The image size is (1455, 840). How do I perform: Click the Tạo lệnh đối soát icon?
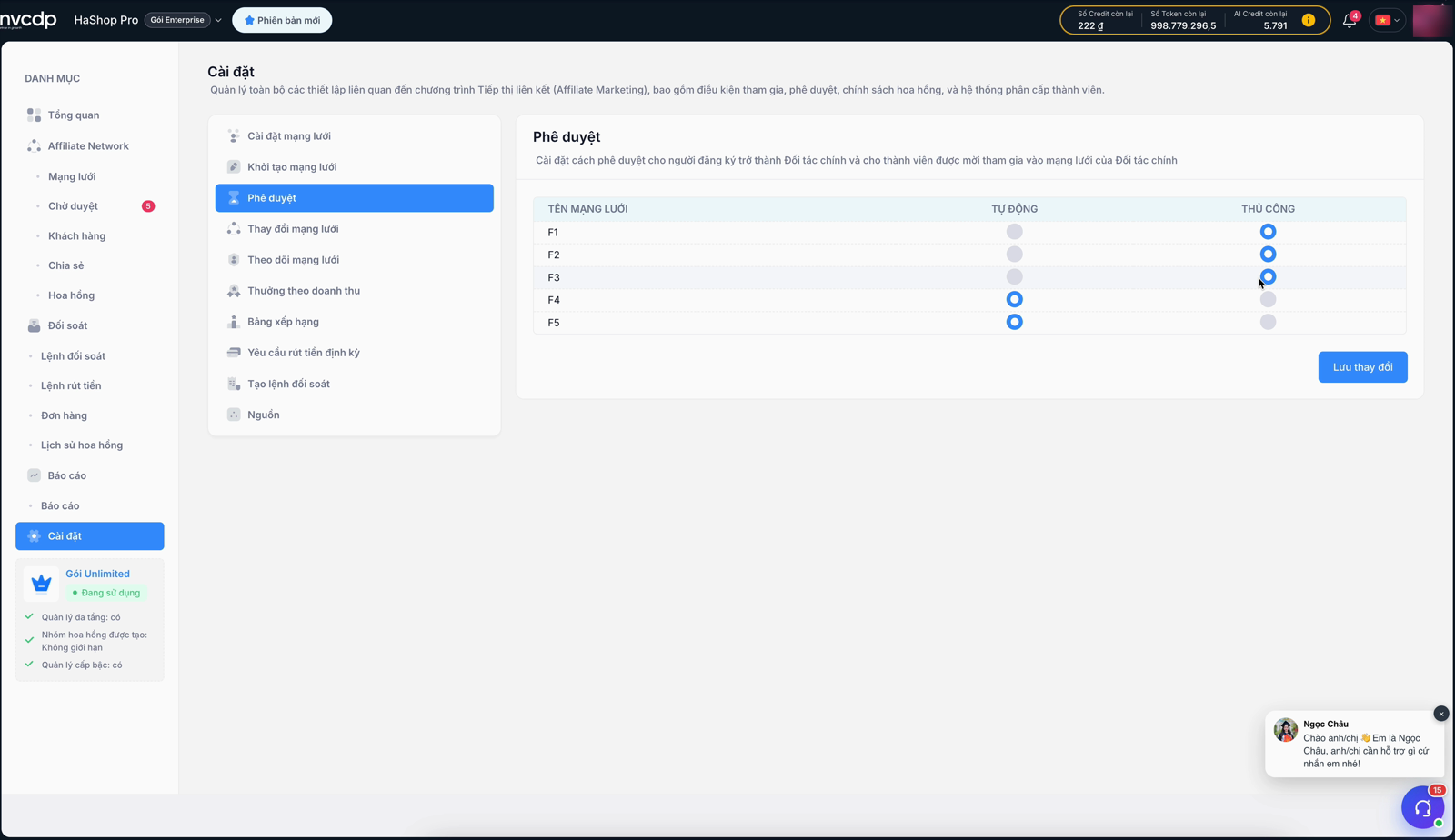[x=234, y=384]
